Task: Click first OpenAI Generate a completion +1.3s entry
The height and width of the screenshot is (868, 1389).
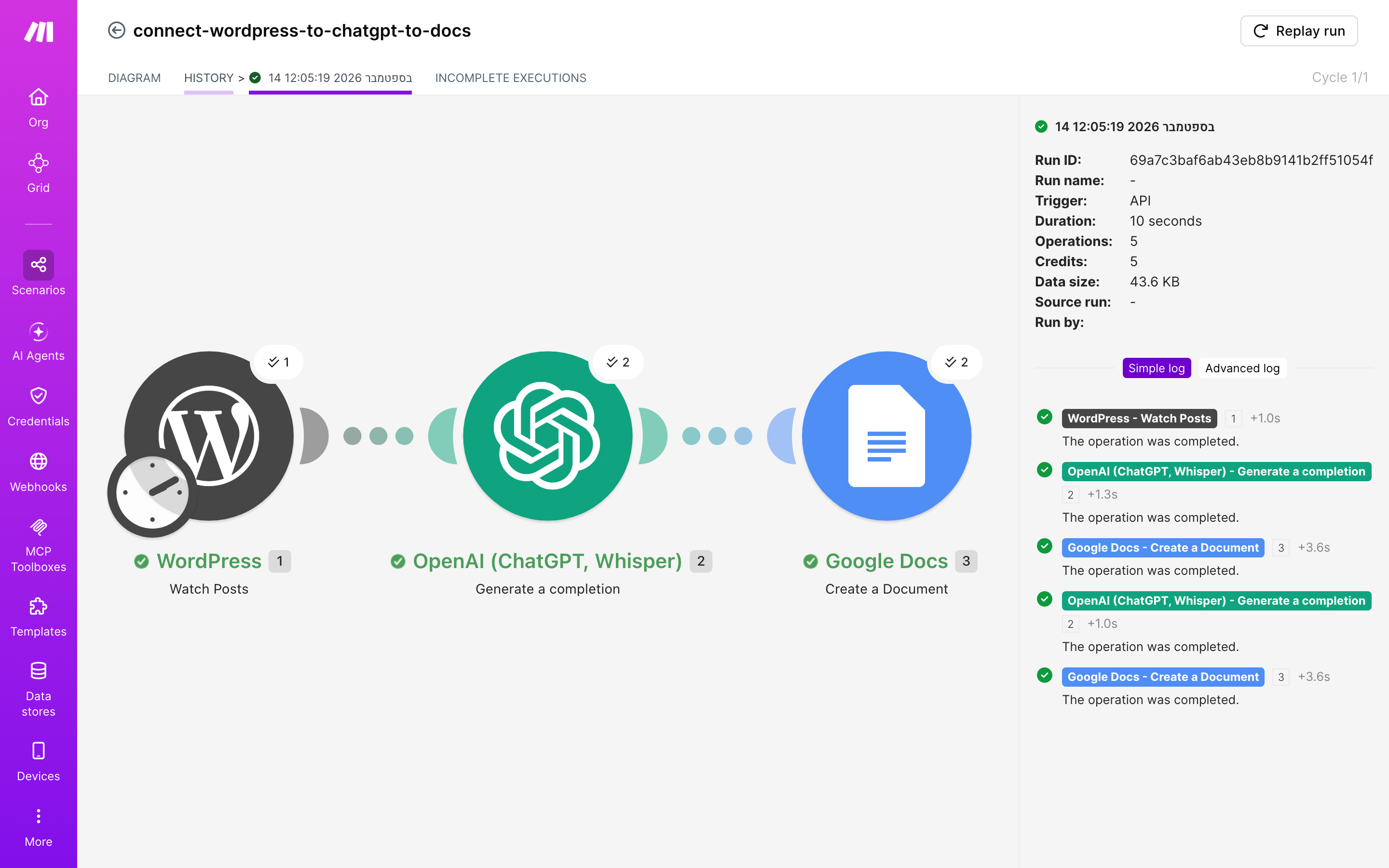Action: 1216,471
